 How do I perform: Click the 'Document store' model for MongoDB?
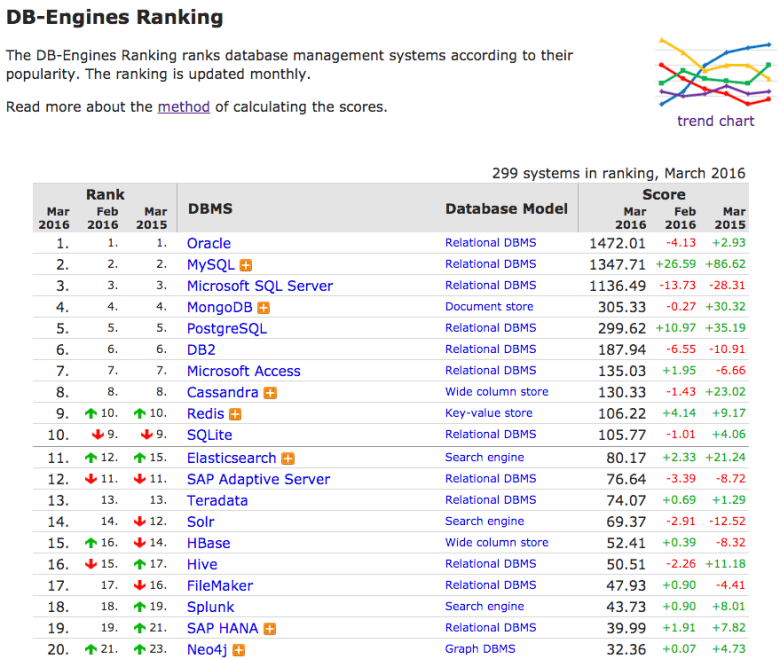point(489,307)
